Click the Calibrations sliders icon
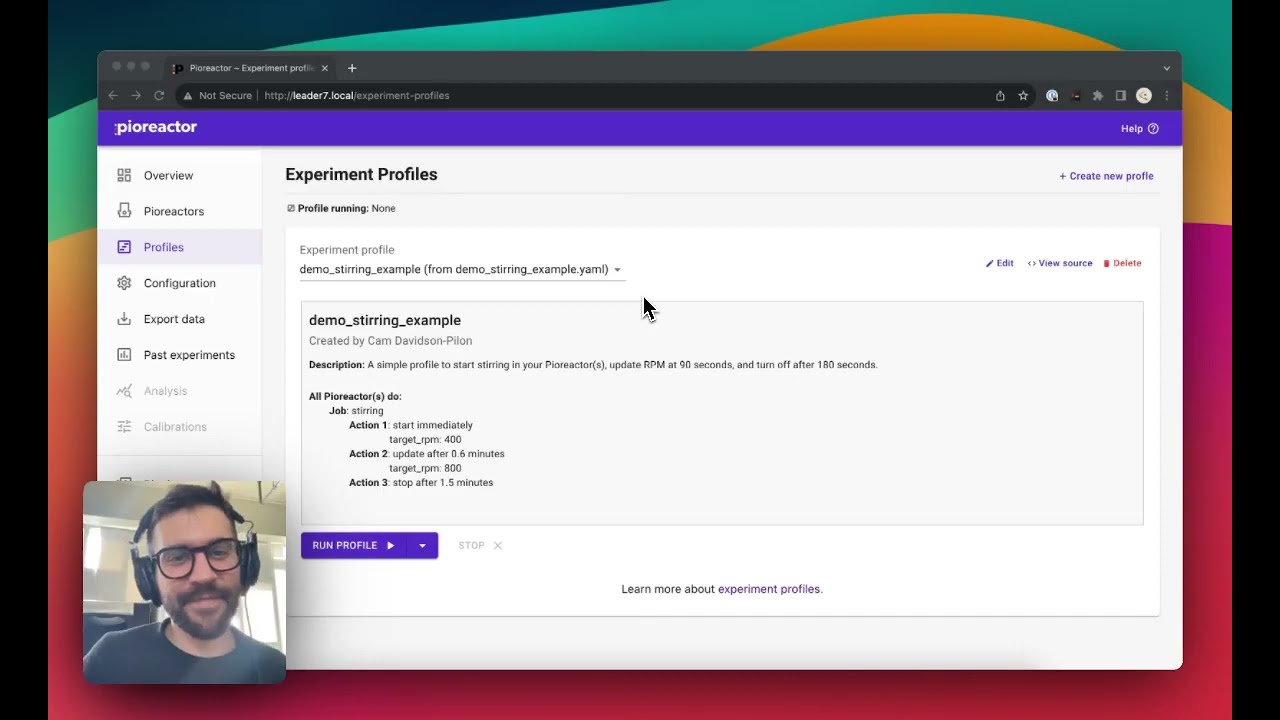The height and width of the screenshot is (720, 1280). point(124,427)
